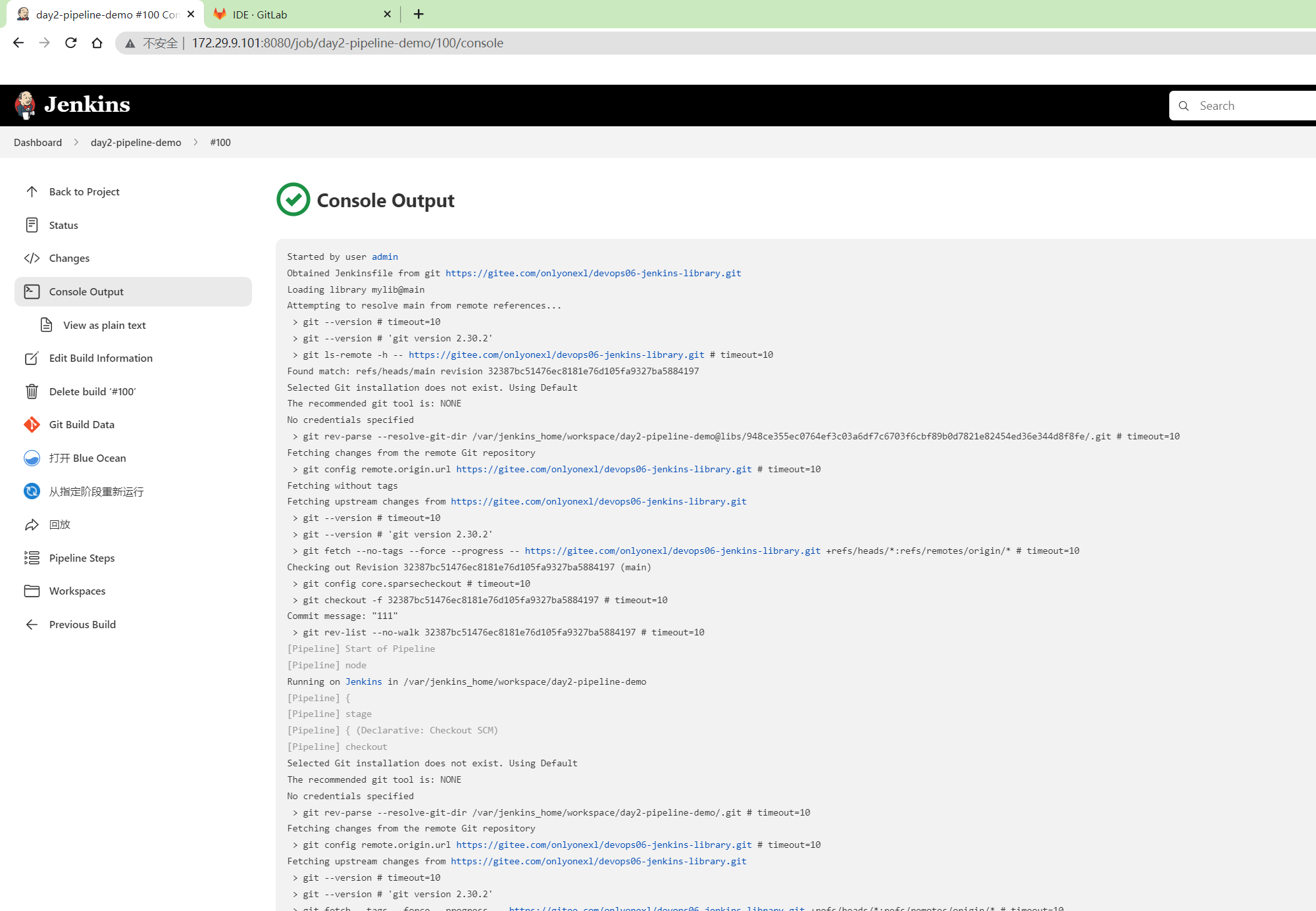Click the browser forward arrow button
The width and height of the screenshot is (1316, 911).
44,43
